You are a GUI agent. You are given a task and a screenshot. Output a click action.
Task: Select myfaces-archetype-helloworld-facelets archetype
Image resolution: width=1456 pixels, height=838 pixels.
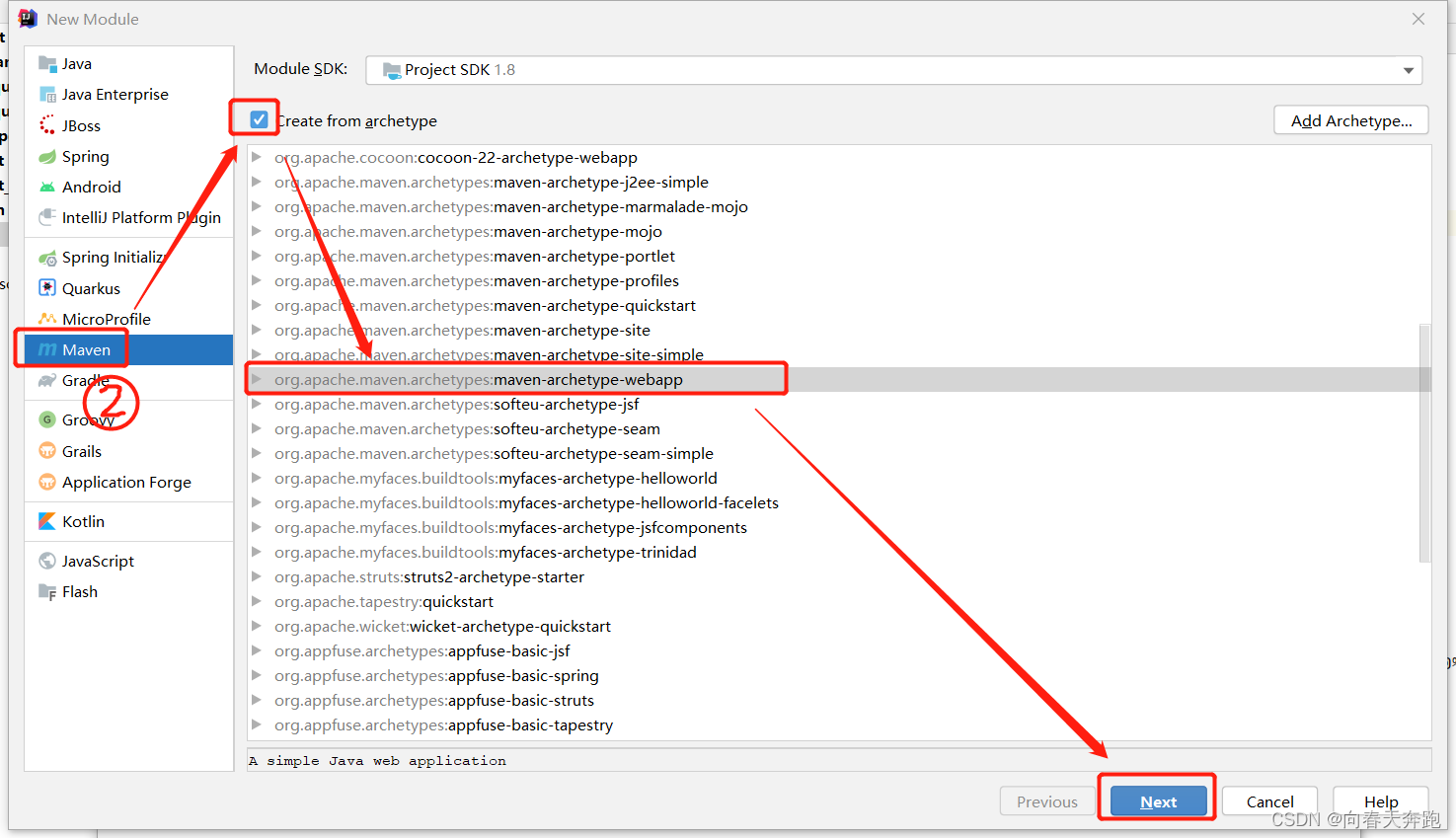(x=838, y=502)
